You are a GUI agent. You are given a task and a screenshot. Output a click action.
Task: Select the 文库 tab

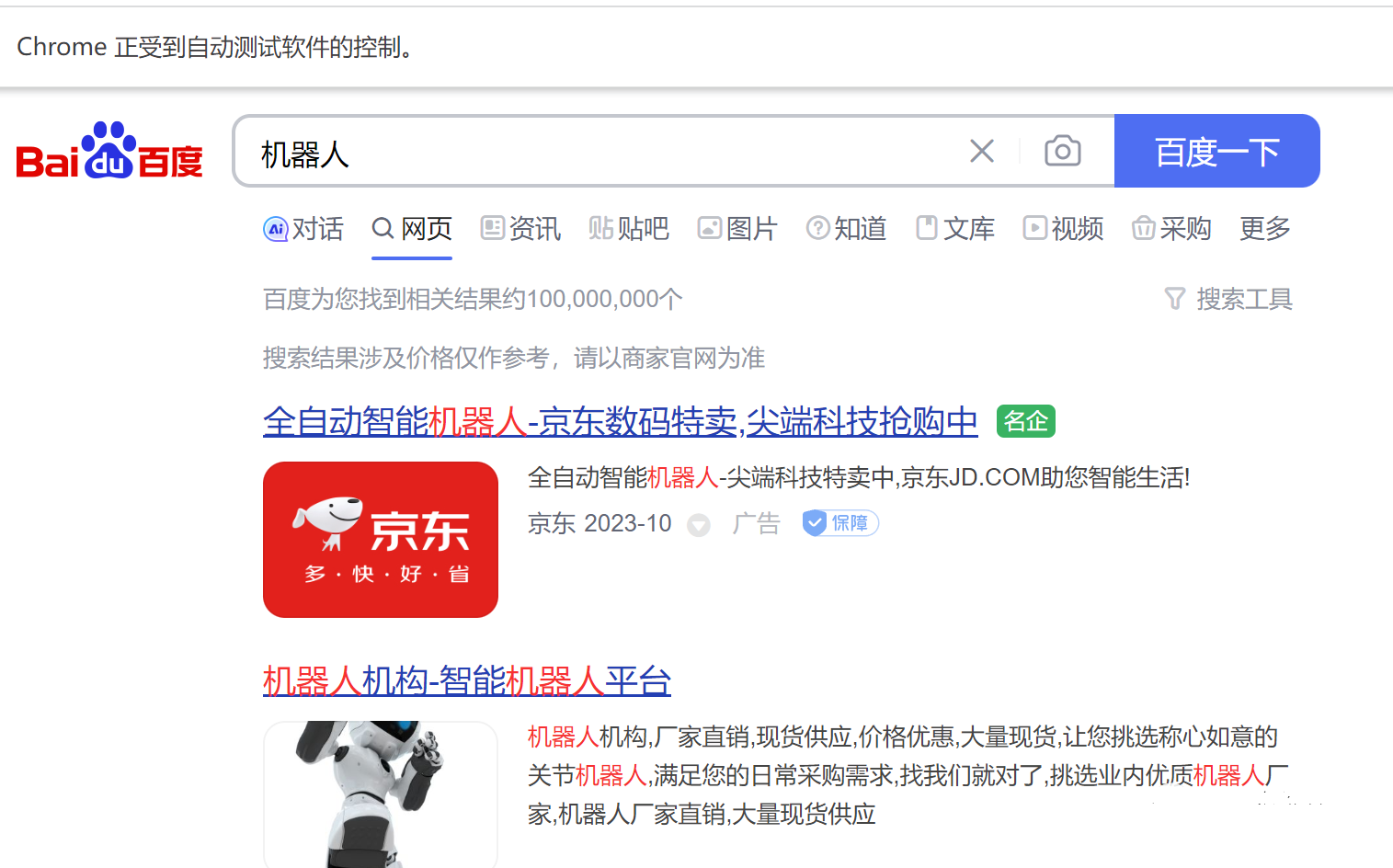pos(955,228)
